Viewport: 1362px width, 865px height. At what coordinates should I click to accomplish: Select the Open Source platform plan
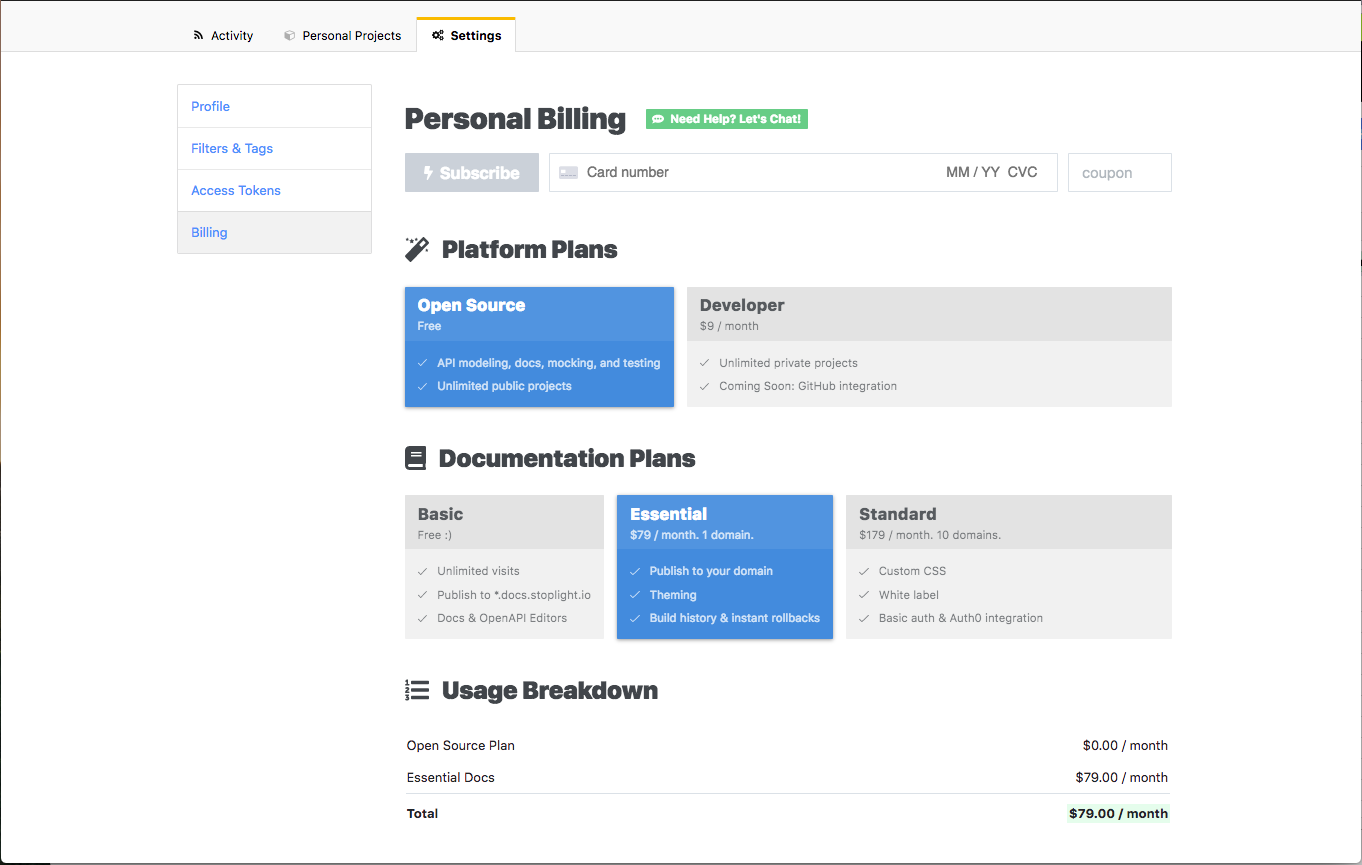click(x=539, y=346)
